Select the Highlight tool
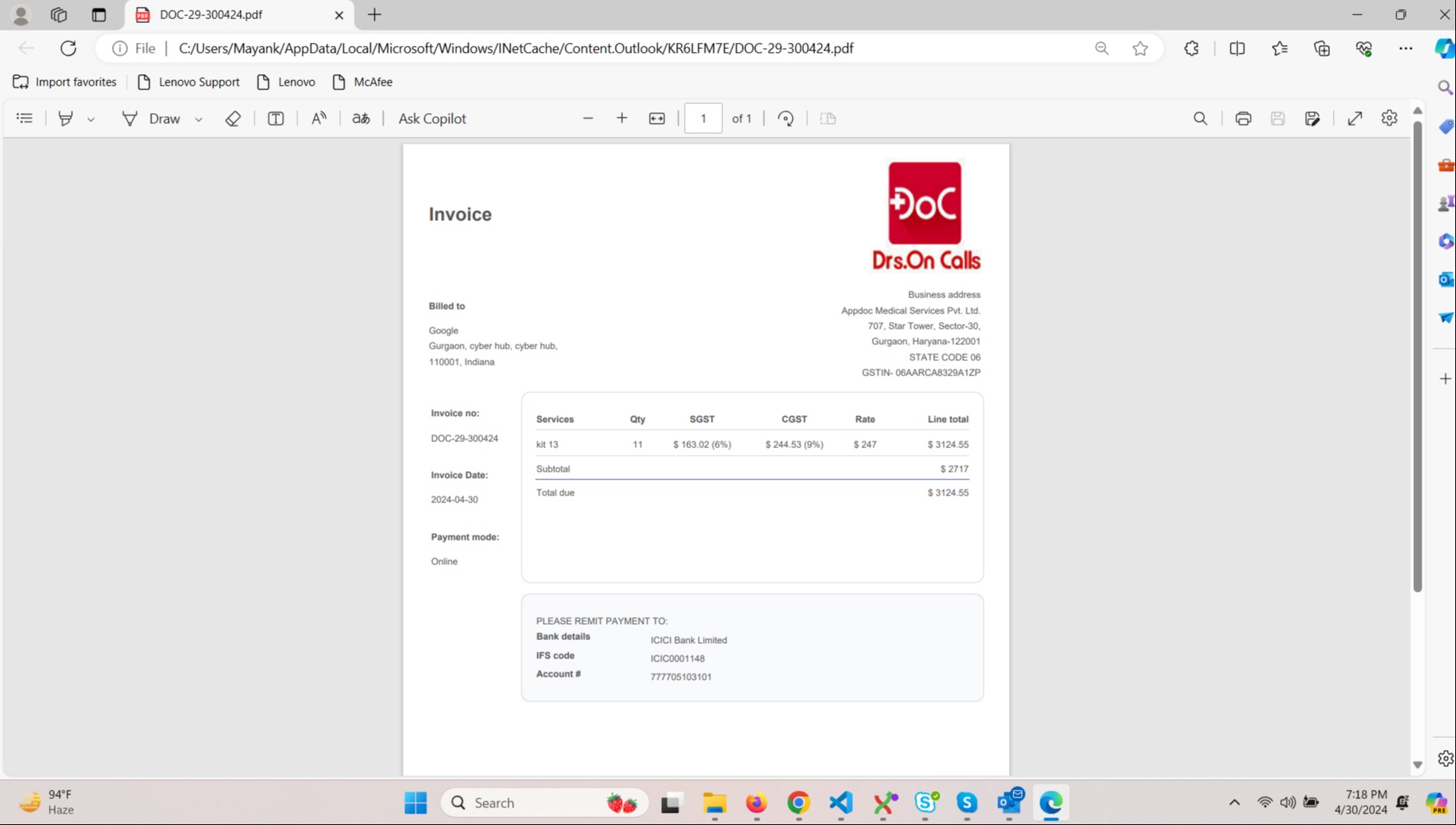The width and height of the screenshot is (1456, 825). [66, 119]
